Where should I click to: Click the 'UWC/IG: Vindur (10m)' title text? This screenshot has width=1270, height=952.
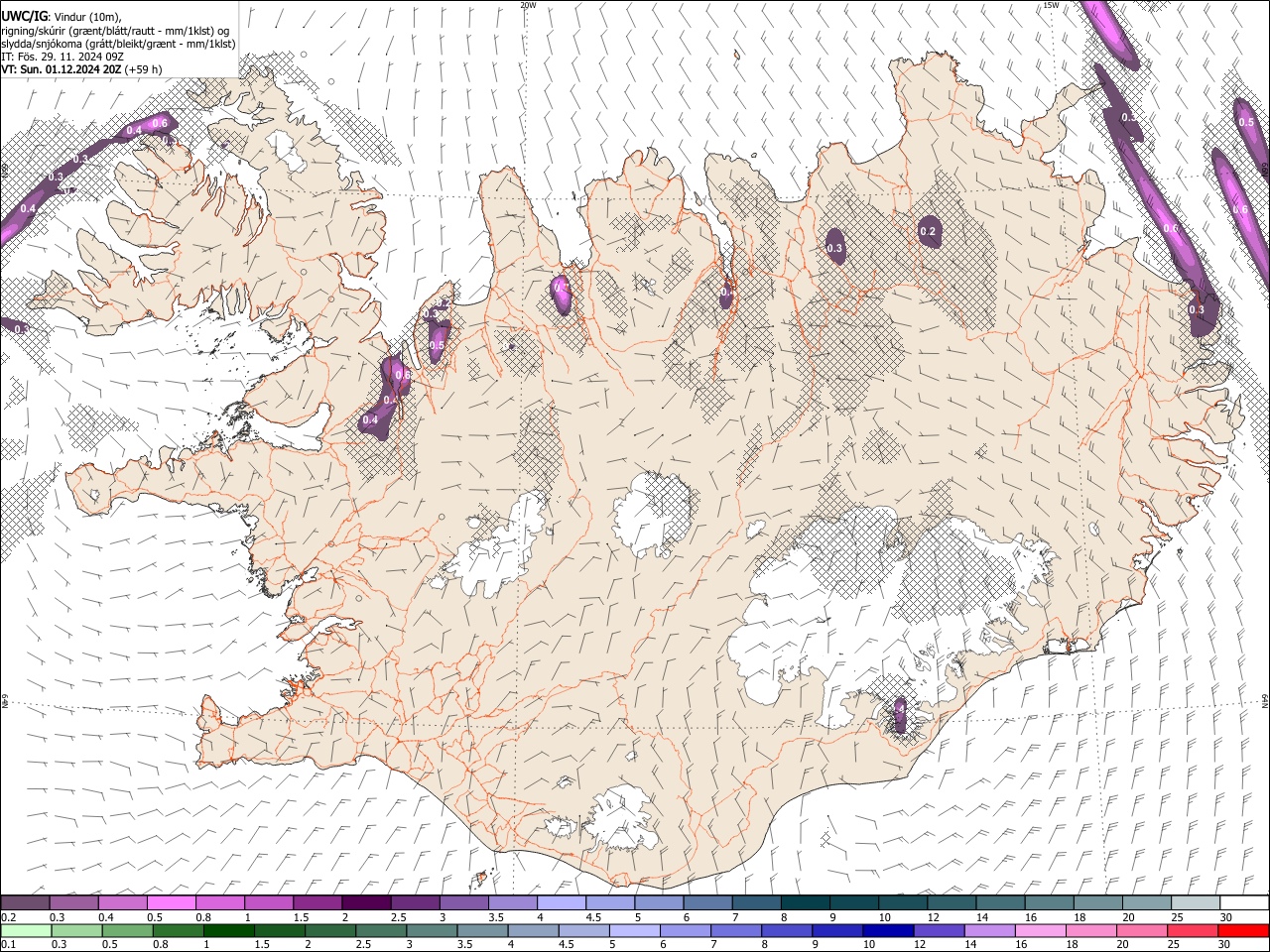[62, 17]
